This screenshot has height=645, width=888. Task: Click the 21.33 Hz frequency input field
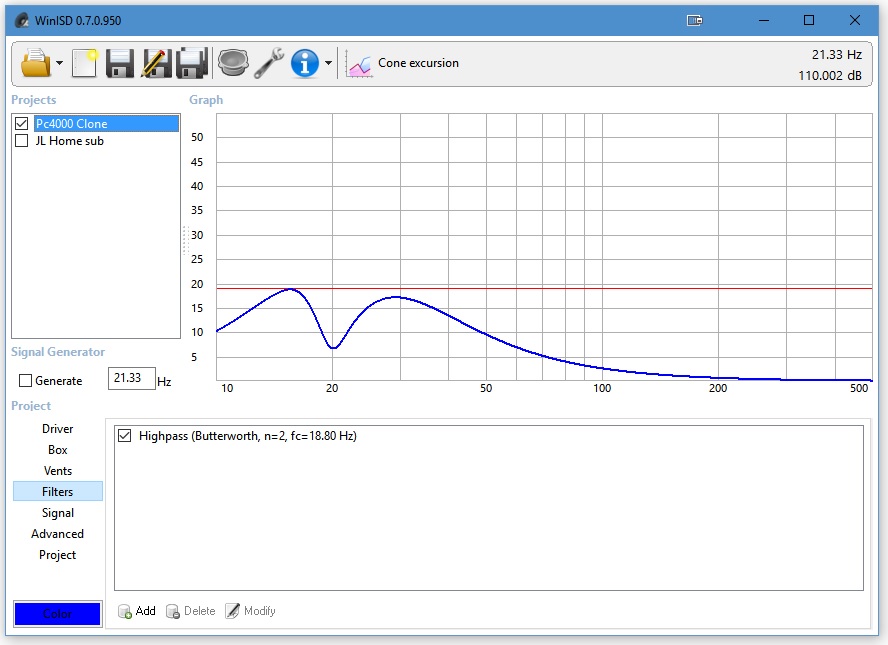coord(131,378)
